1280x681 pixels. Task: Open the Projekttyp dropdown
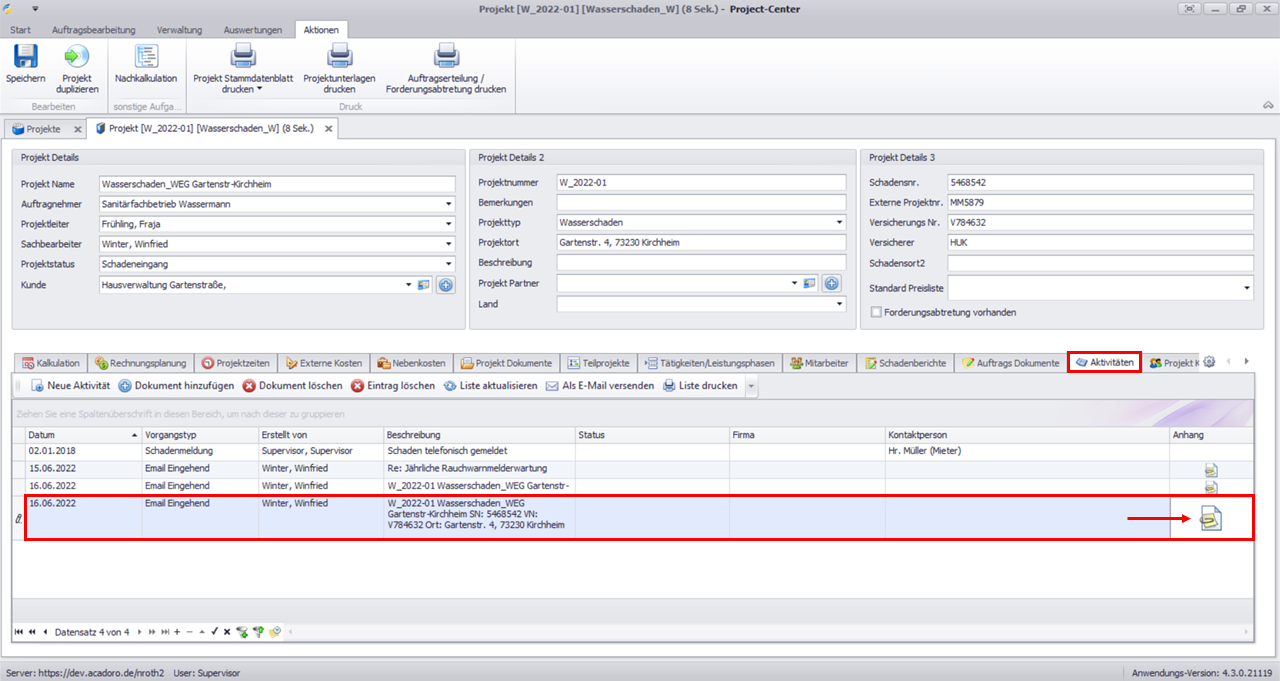point(839,223)
